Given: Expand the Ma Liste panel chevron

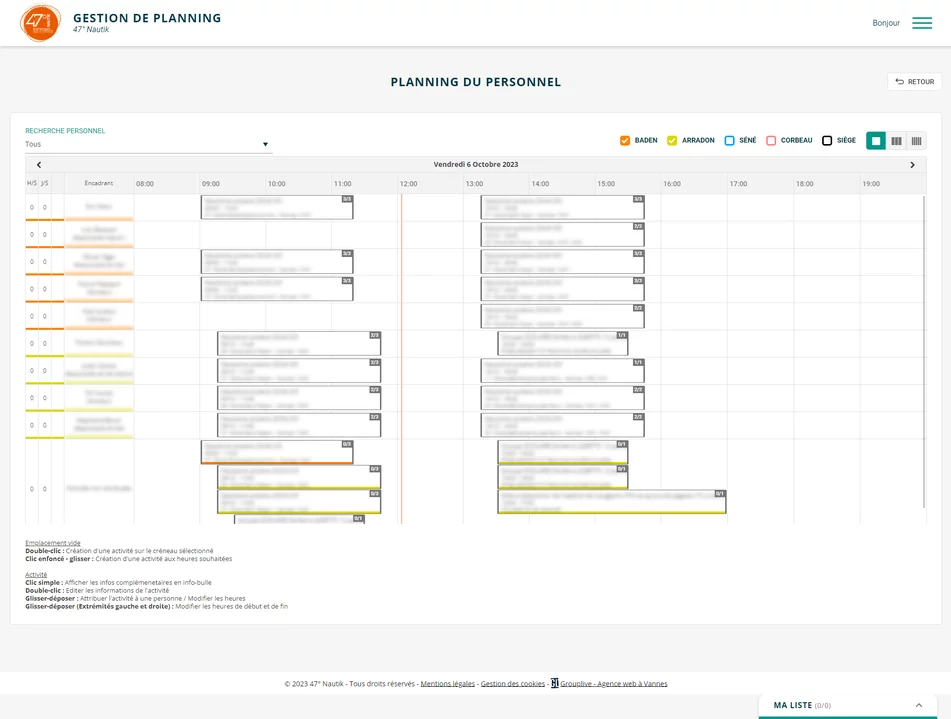Looking at the screenshot, I should point(918,706).
